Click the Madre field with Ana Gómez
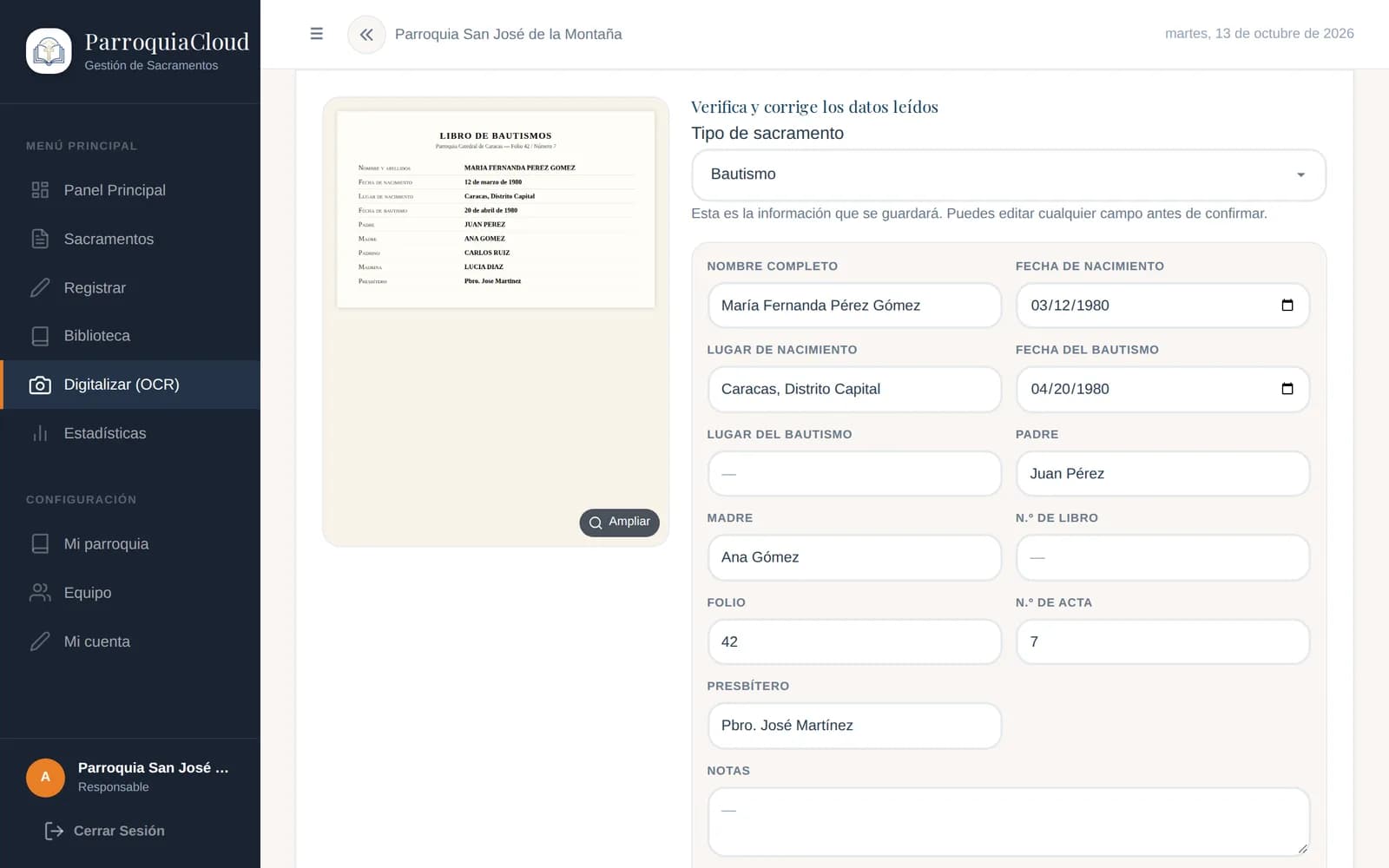The width and height of the screenshot is (1389, 868). 855,557
